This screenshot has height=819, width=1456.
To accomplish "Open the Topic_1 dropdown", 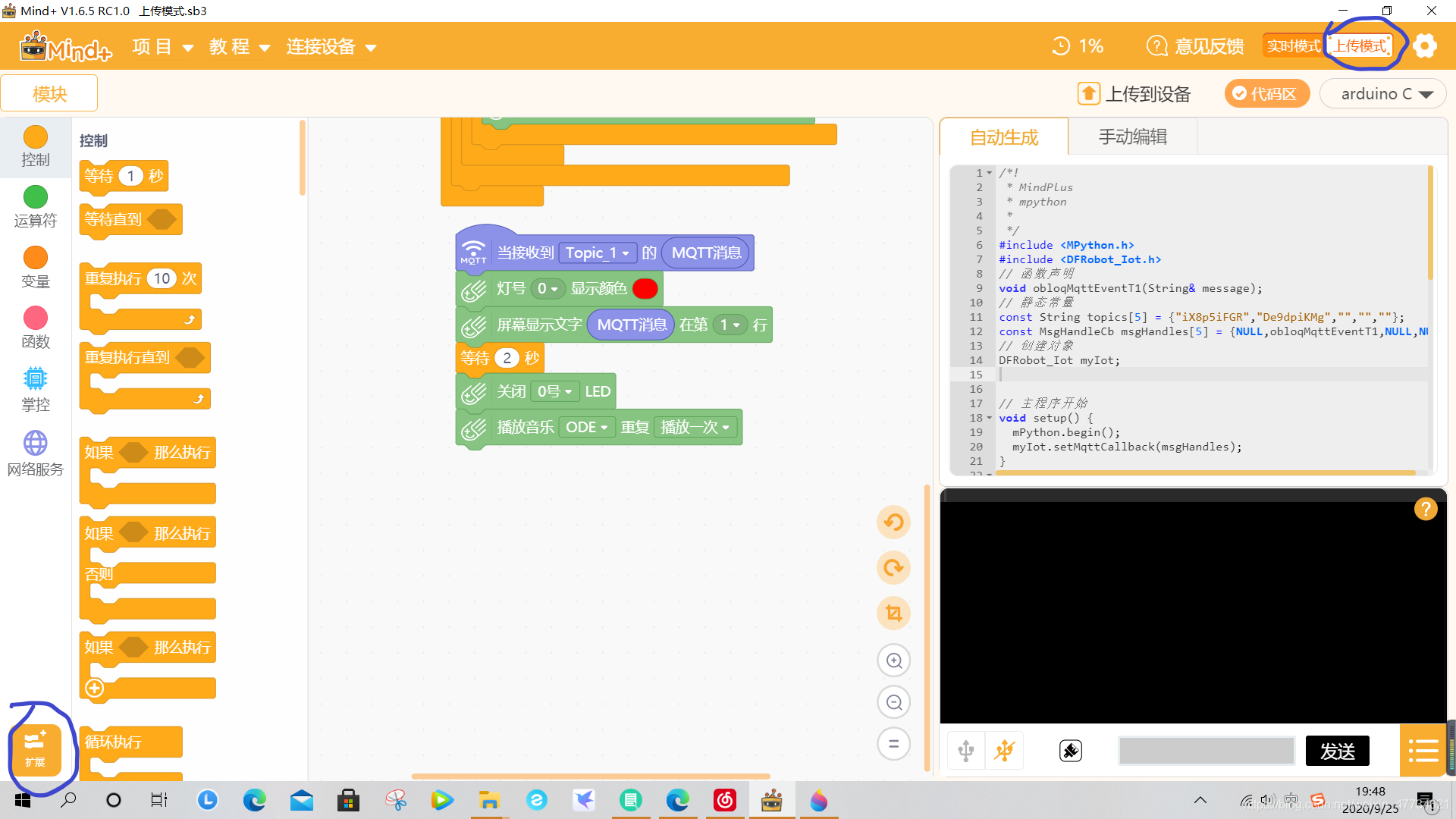I will pos(597,253).
